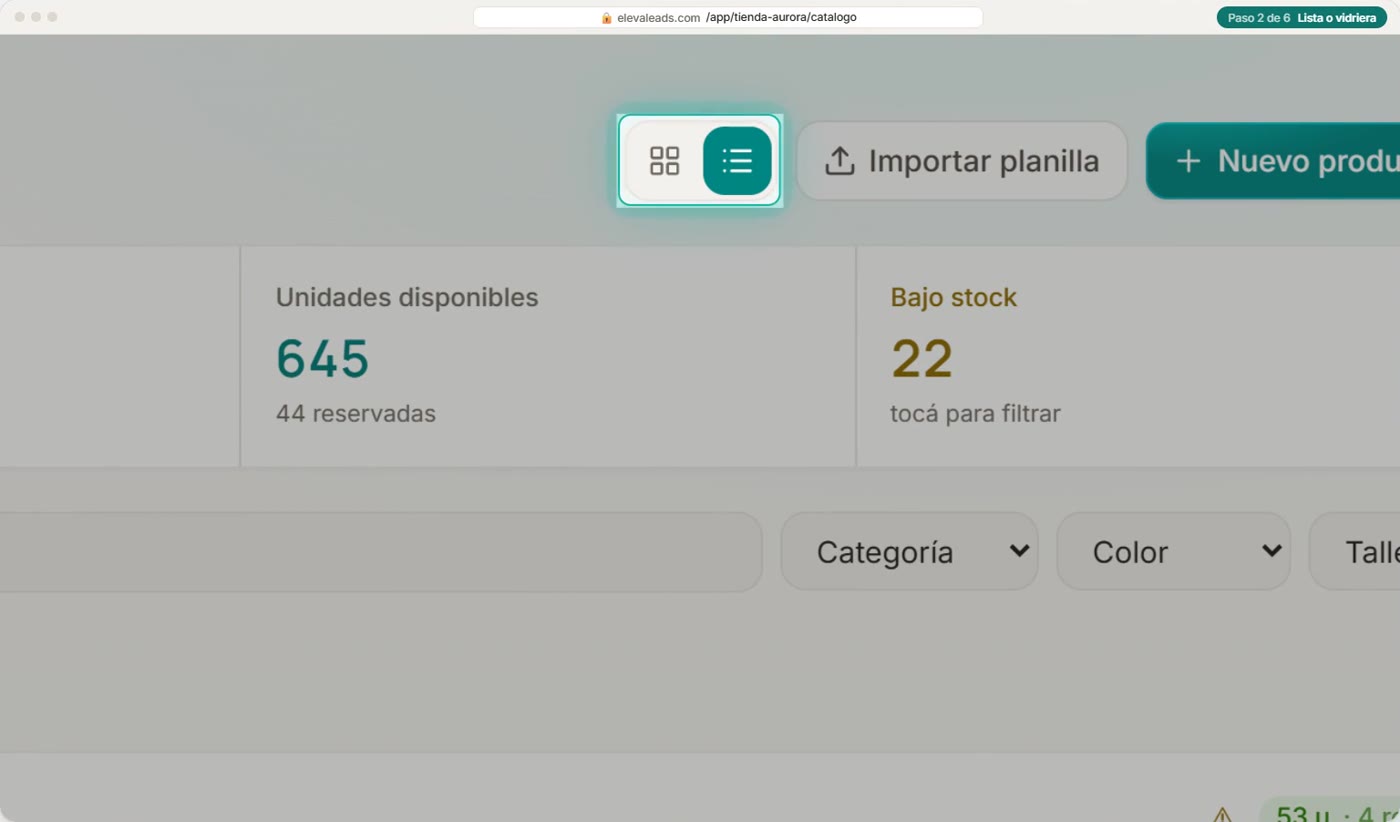1400x822 pixels.
Task: Create a new product with Nuevo producto
Action: point(1273,161)
